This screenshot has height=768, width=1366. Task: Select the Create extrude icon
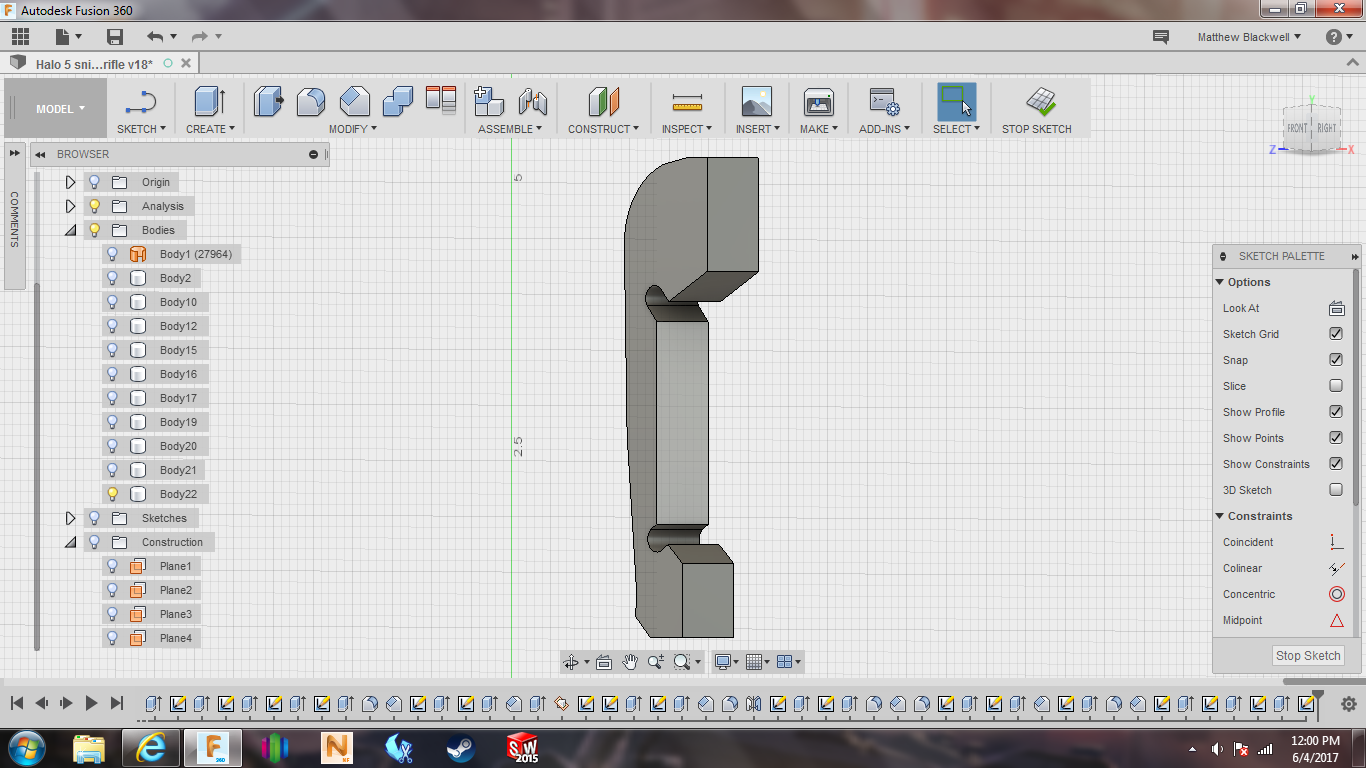(x=209, y=101)
